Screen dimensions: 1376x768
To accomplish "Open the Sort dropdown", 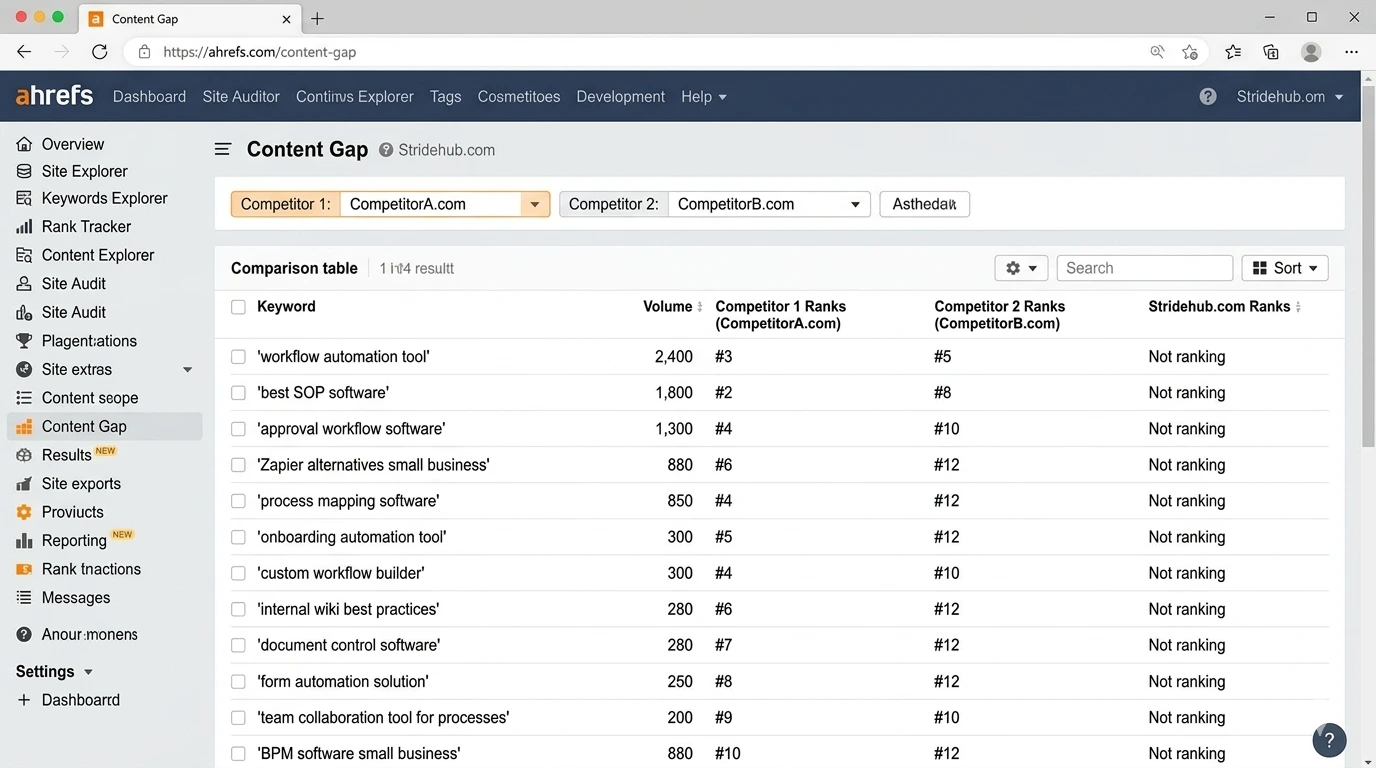I will coord(1285,268).
